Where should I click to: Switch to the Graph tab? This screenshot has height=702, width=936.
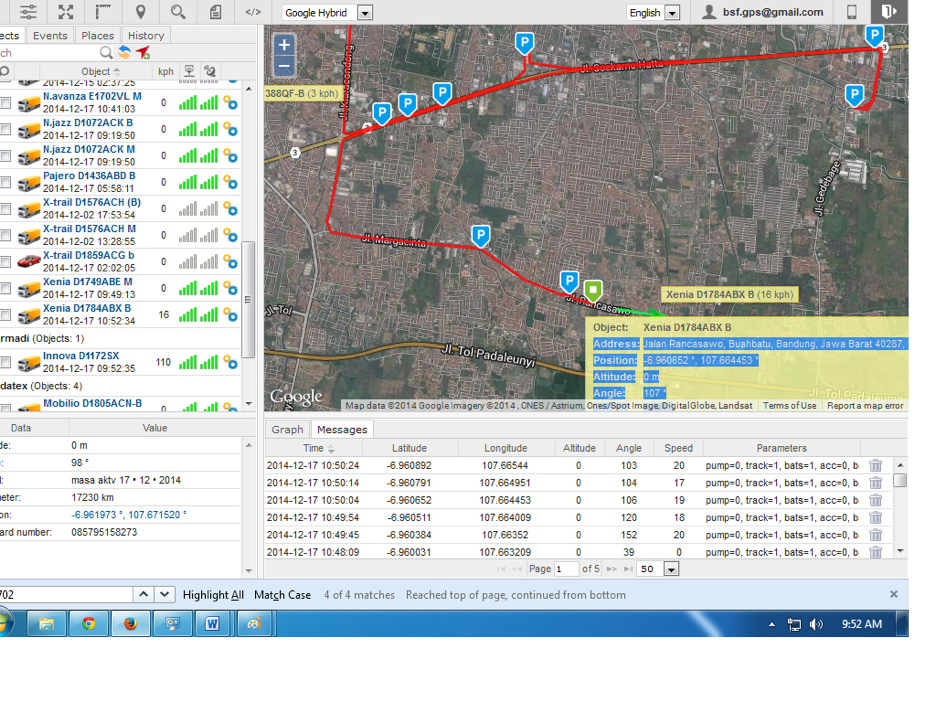287,429
